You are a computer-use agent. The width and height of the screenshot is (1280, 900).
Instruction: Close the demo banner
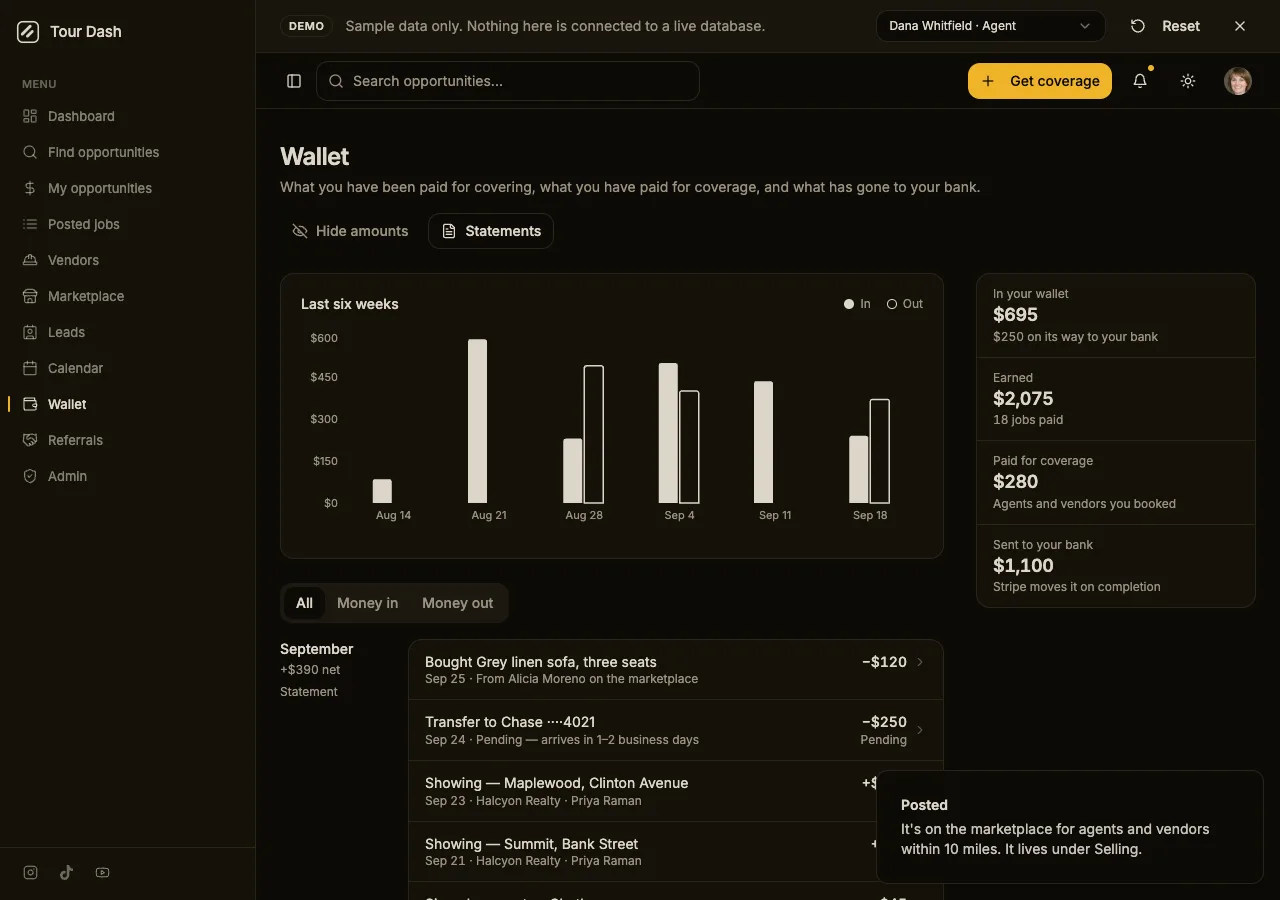1240,26
